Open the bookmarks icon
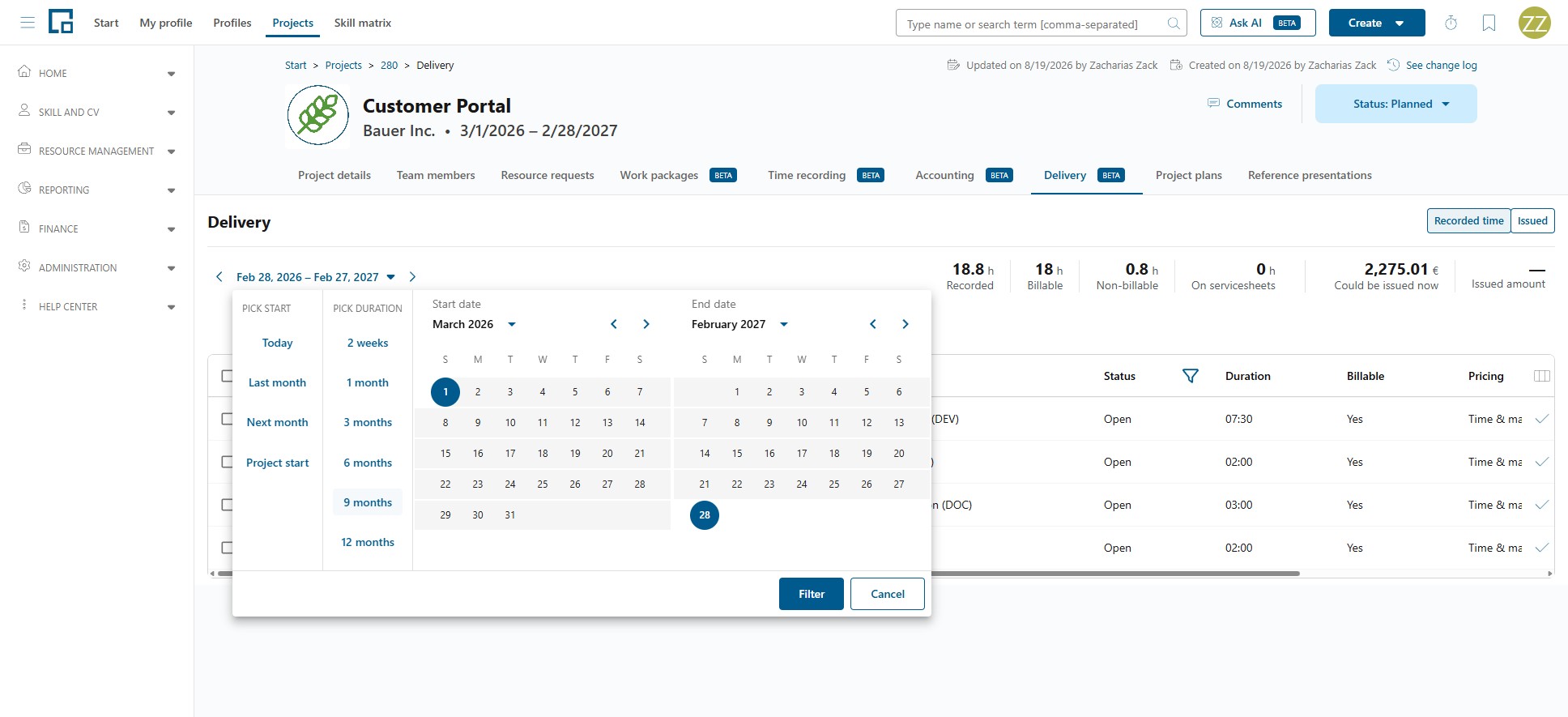 point(1489,23)
